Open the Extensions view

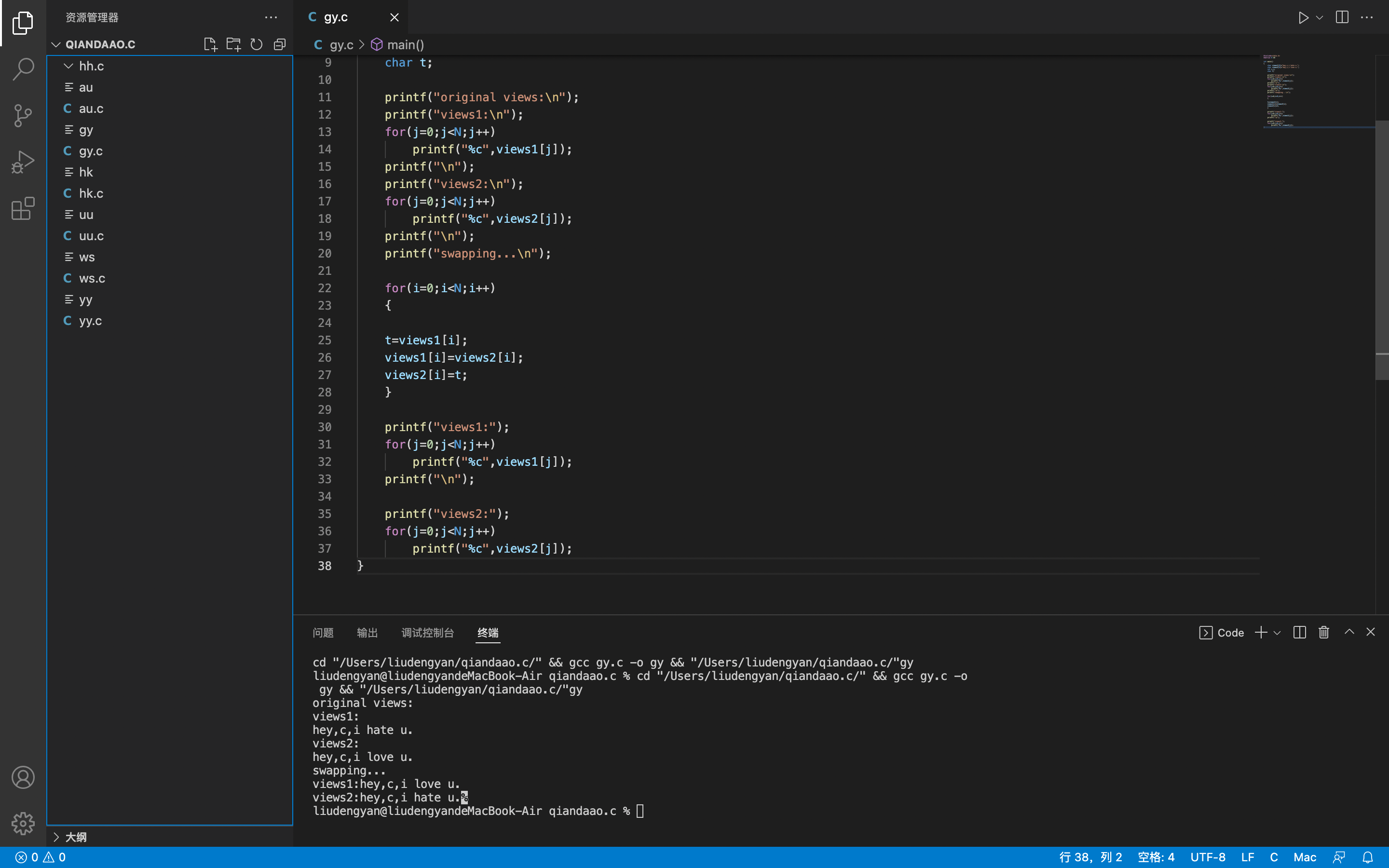point(23,208)
